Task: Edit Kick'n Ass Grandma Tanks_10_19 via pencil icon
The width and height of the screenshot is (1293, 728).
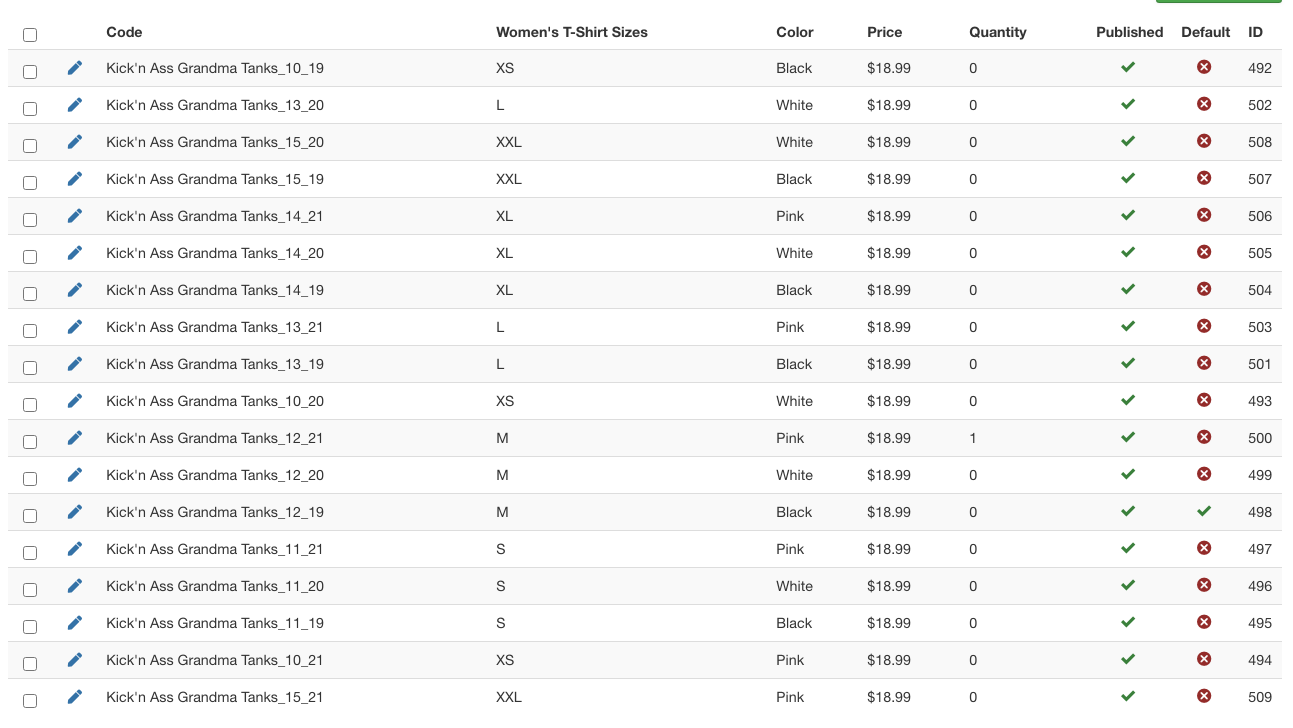Action: click(x=75, y=68)
